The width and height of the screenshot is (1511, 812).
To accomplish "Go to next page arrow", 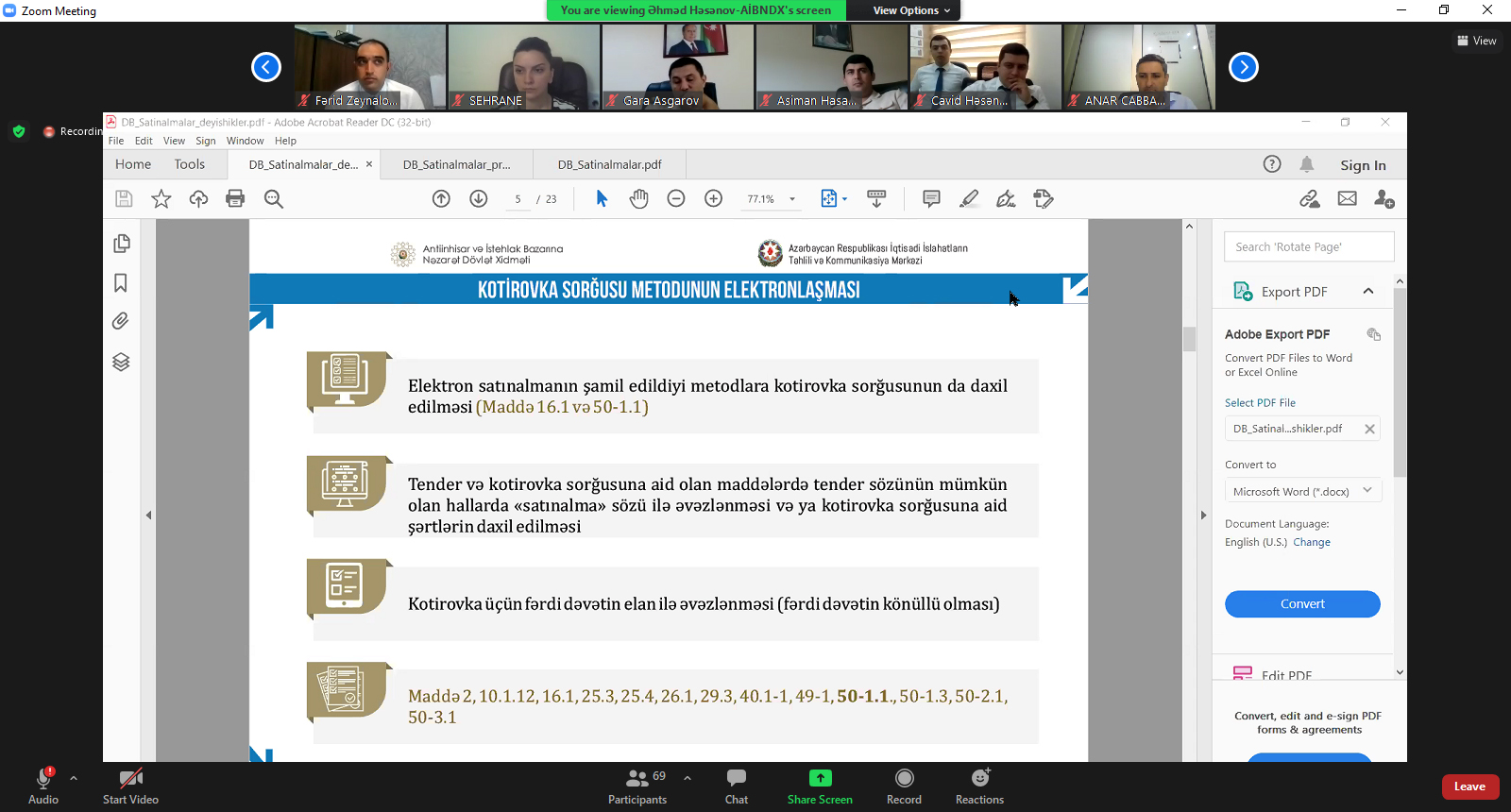I will click(x=479, y=198).
